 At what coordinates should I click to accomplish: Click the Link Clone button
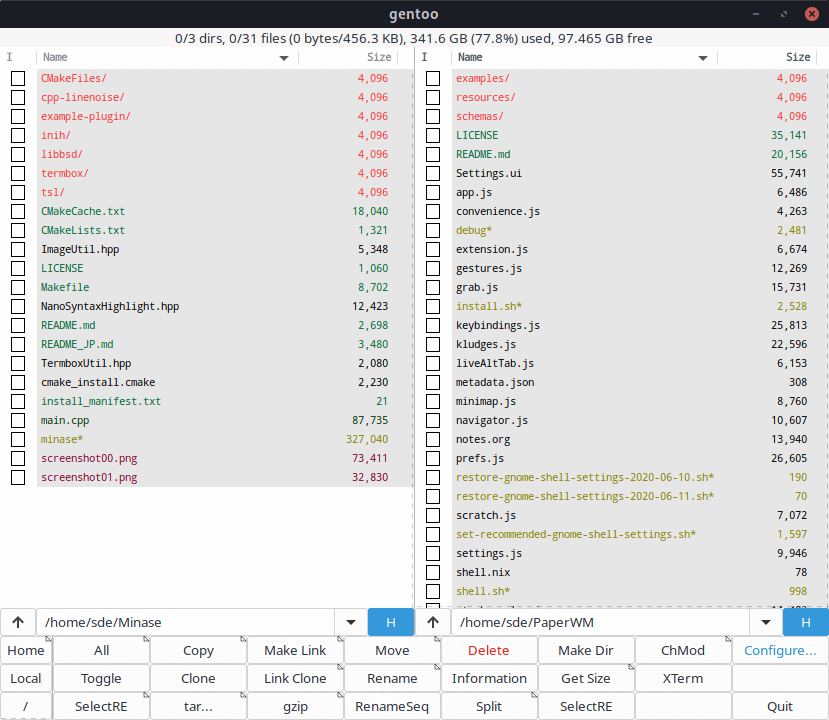tap(295, 678)
